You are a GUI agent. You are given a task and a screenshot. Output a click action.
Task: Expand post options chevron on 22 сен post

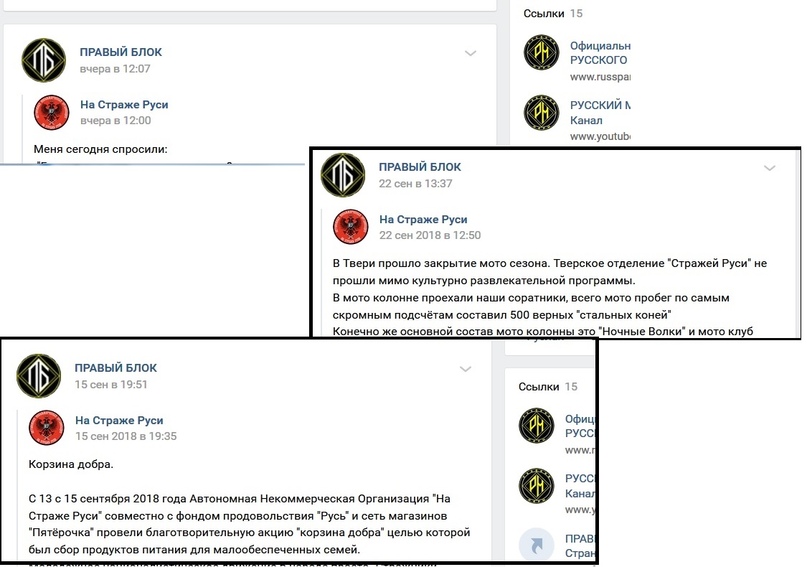pyautogui.click(x=769, y=168)
